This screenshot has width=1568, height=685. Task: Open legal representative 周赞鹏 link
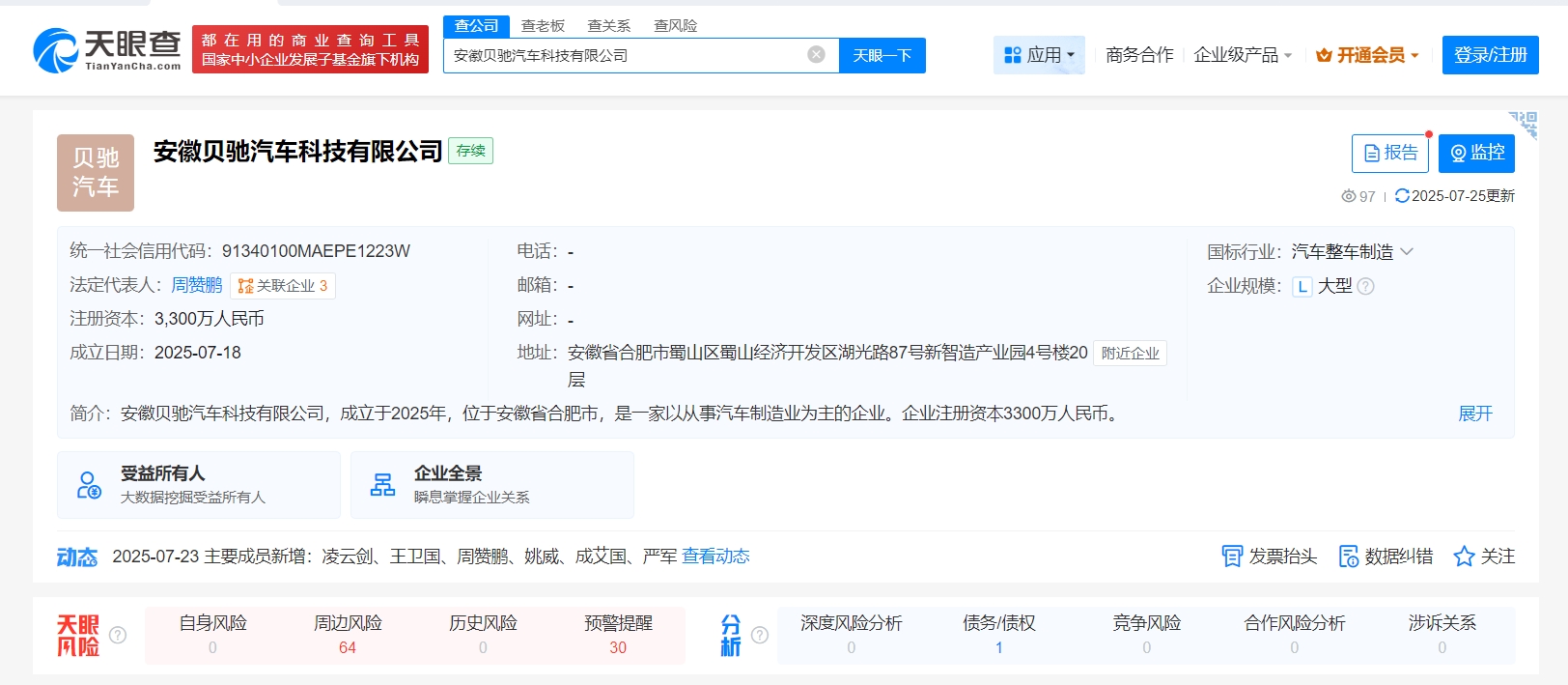point(197,285)
